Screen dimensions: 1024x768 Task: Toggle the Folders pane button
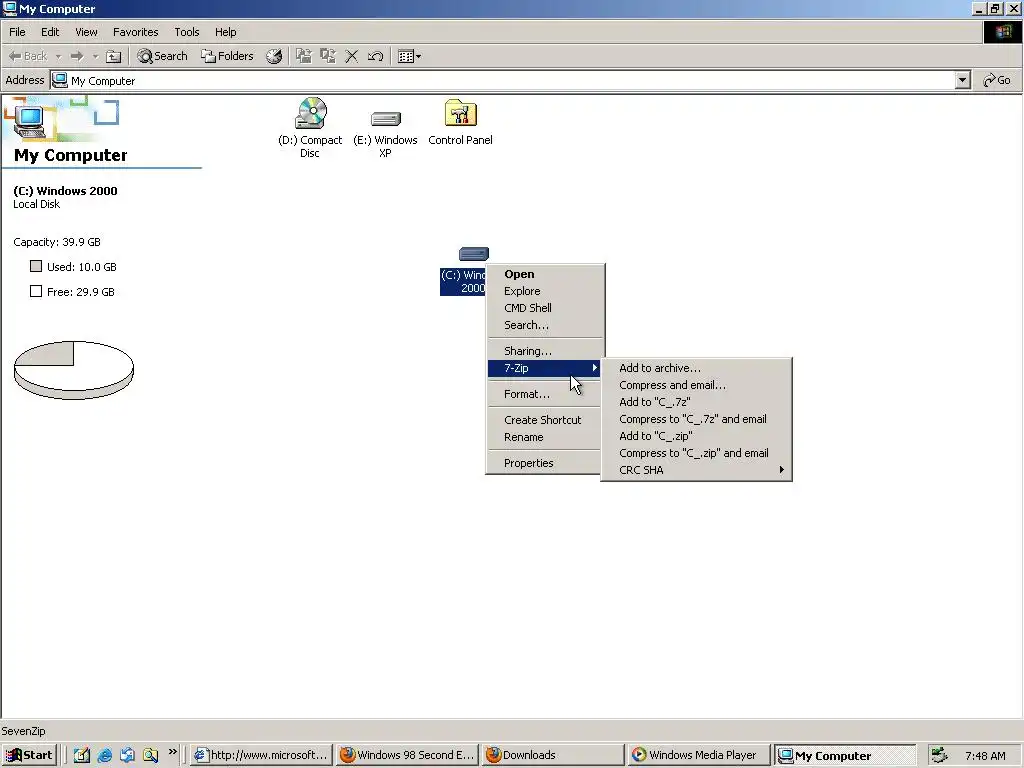click(227, 56)
